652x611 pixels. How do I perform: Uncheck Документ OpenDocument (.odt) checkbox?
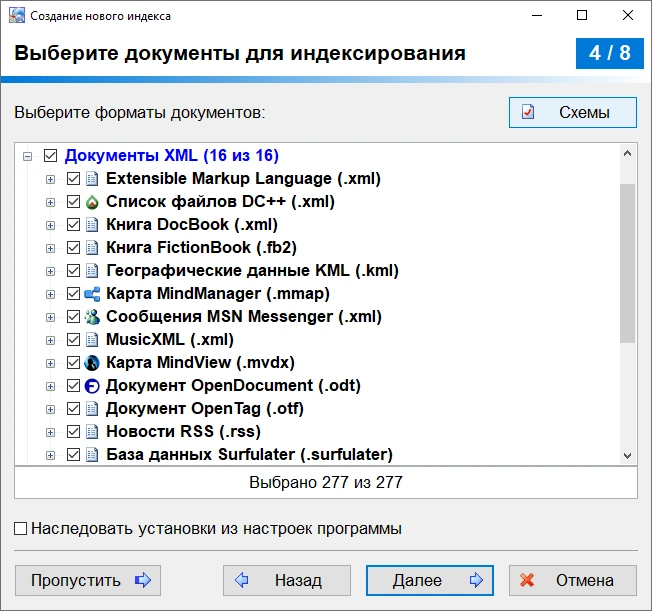point(74,386)
